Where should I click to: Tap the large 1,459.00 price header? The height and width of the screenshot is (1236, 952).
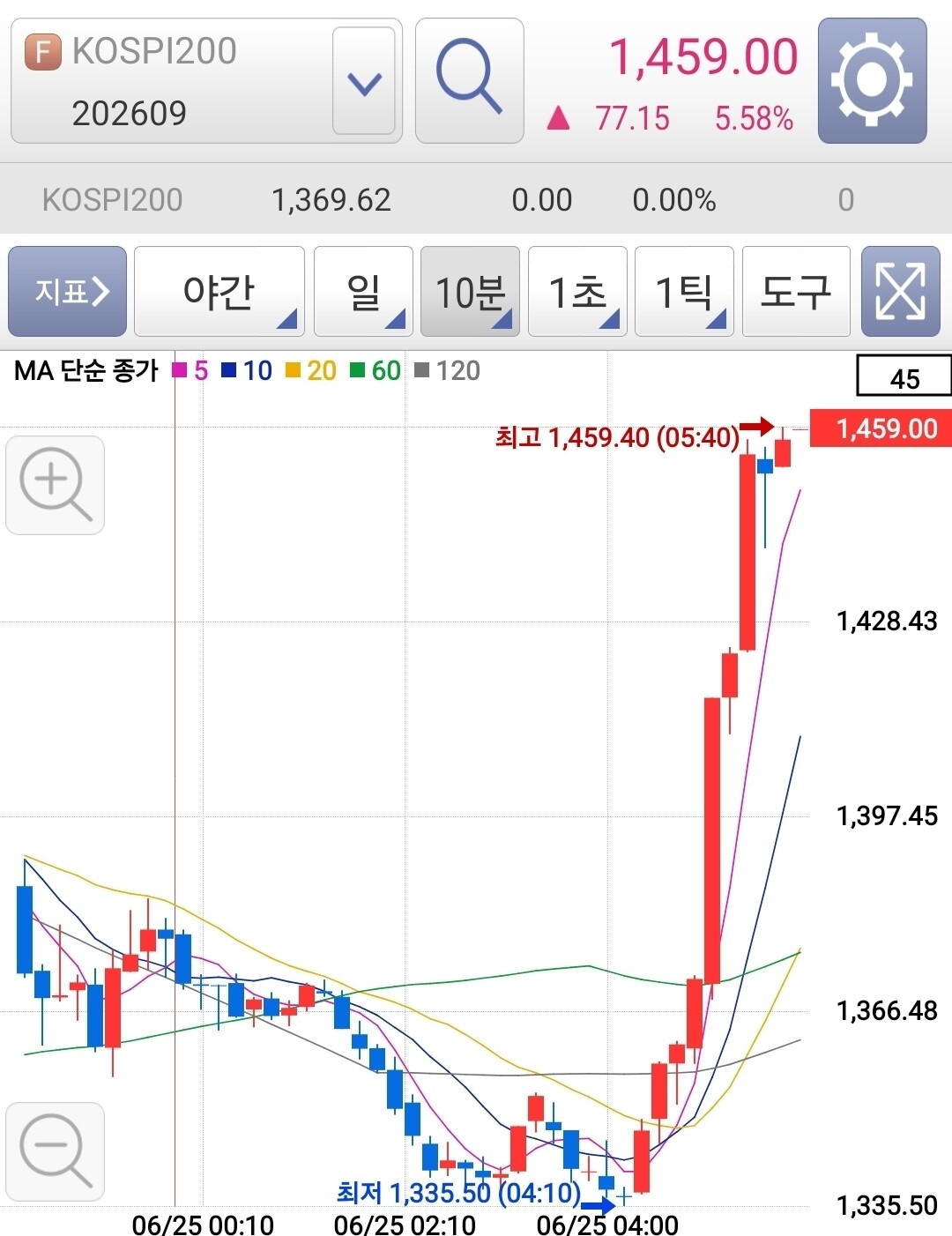[x=703, y=56]
